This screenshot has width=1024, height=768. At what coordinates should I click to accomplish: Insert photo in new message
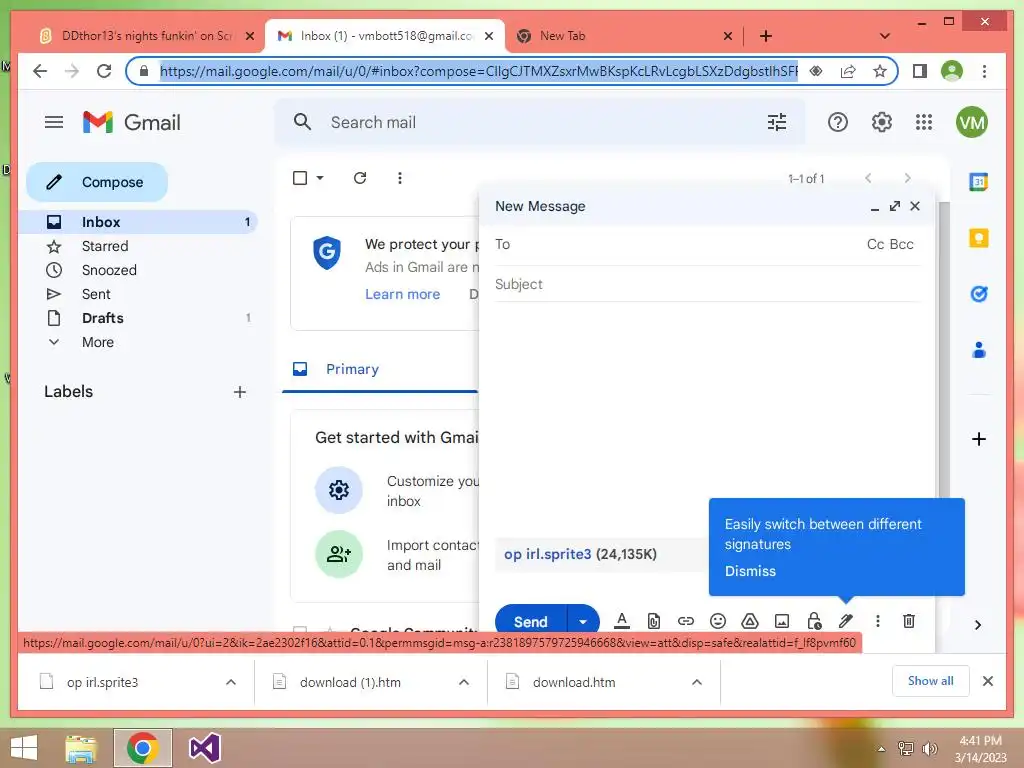(x=782, y=621)
